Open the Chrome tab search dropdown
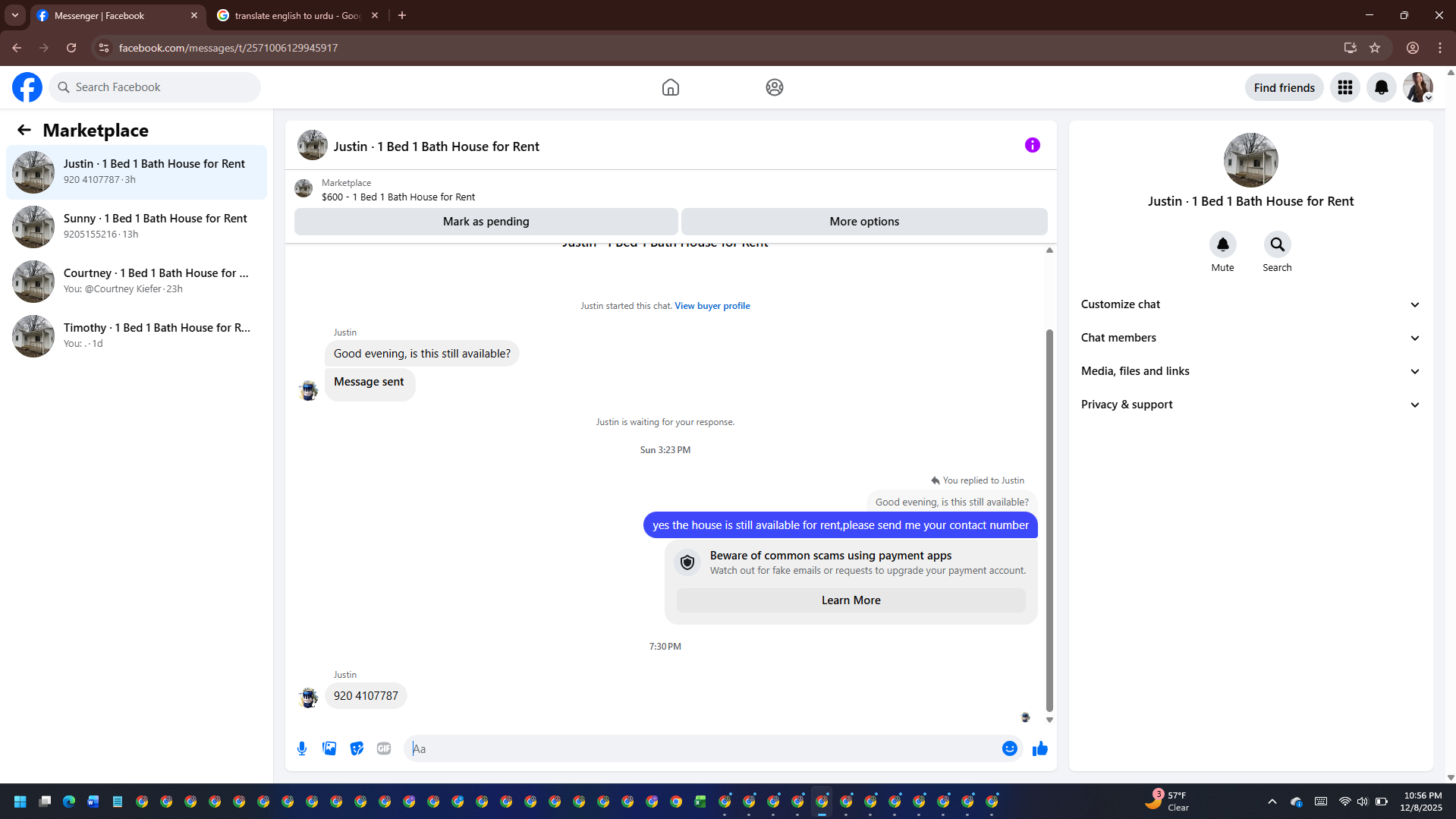The image size is (1456, 819). (15, 15)
